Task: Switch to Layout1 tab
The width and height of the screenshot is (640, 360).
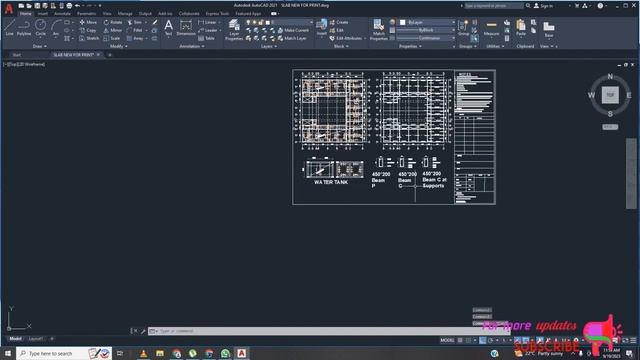Action: [36, 339]
